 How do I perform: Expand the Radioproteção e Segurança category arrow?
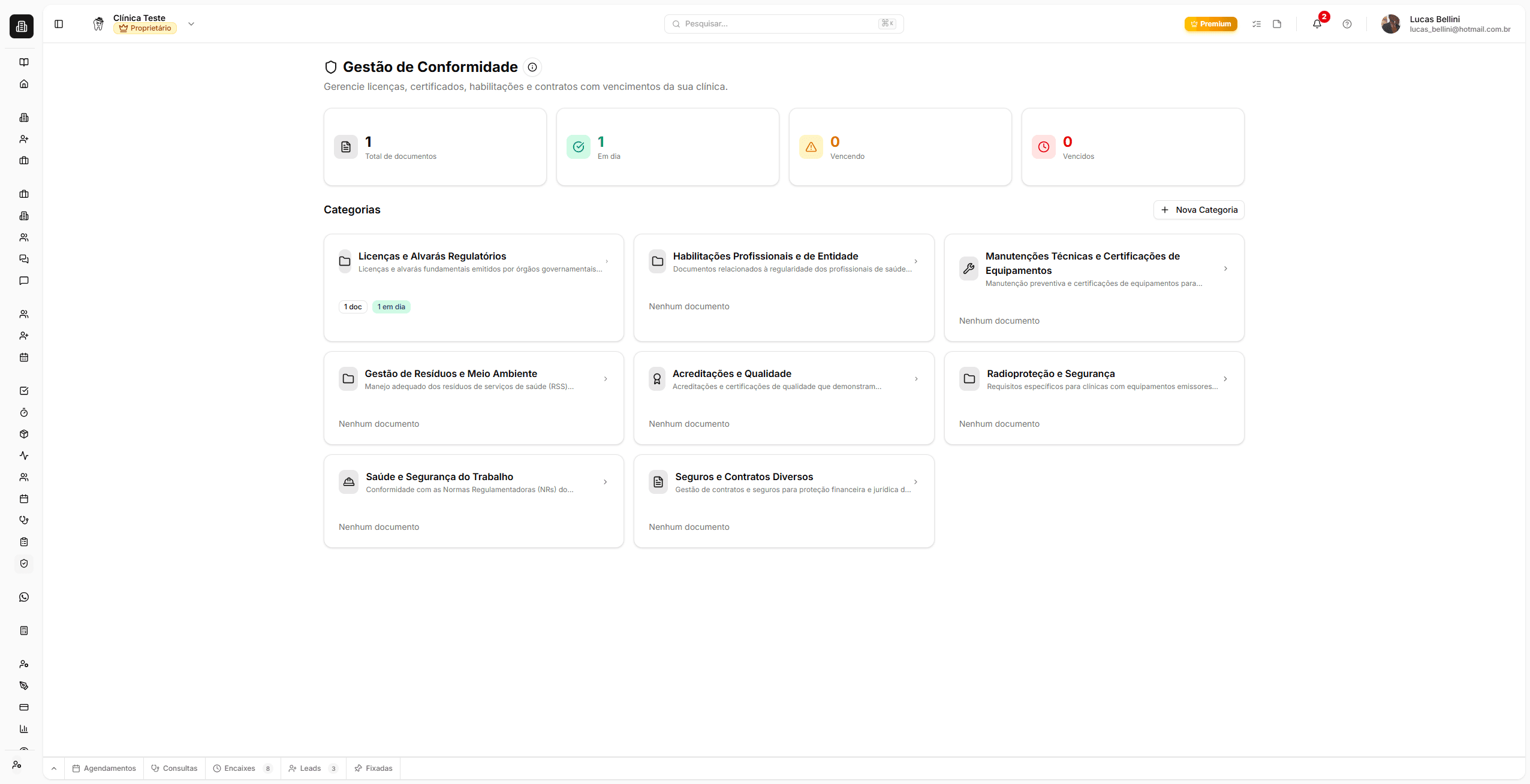(x=1225, y=378)
